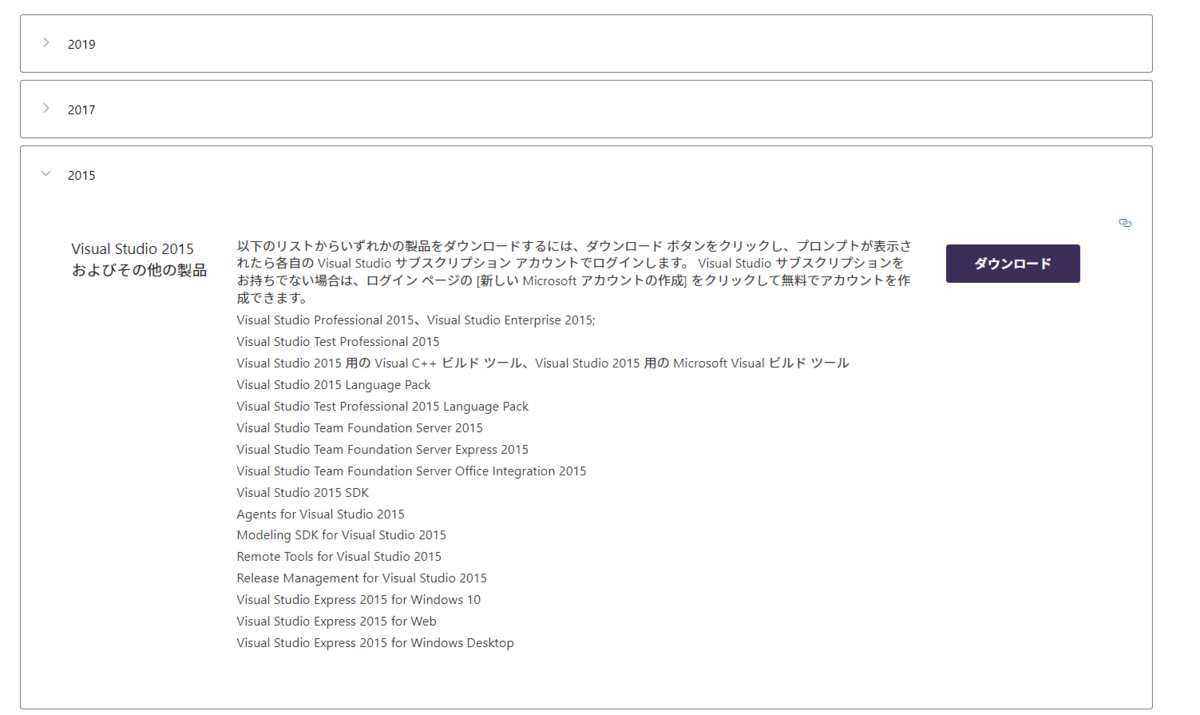Expand the 2019 section chevron

pyautogui.click(x=46, y=43)
